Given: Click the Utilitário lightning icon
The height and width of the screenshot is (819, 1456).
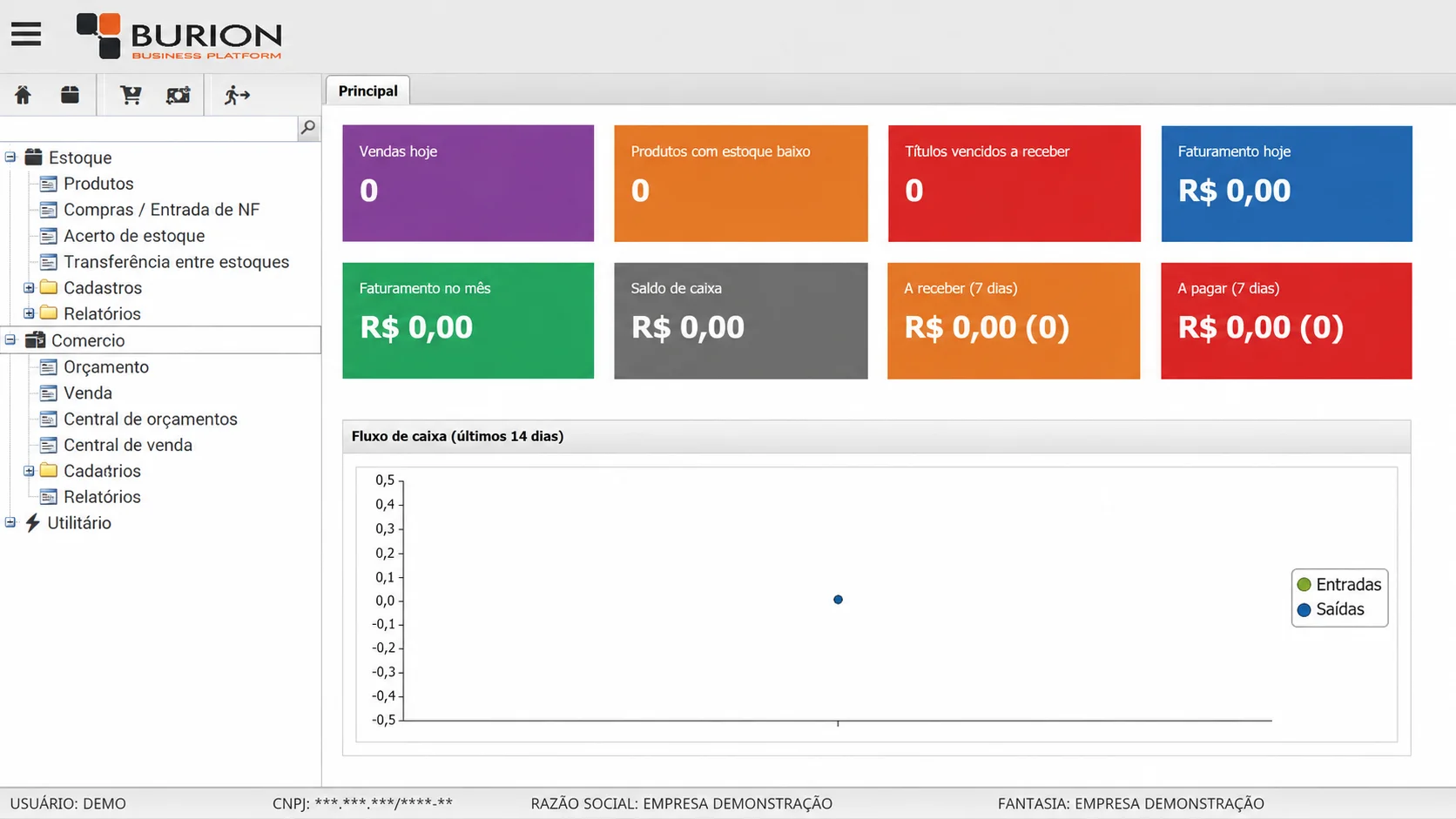Looking at the screenshot, I should click(33, 522).
